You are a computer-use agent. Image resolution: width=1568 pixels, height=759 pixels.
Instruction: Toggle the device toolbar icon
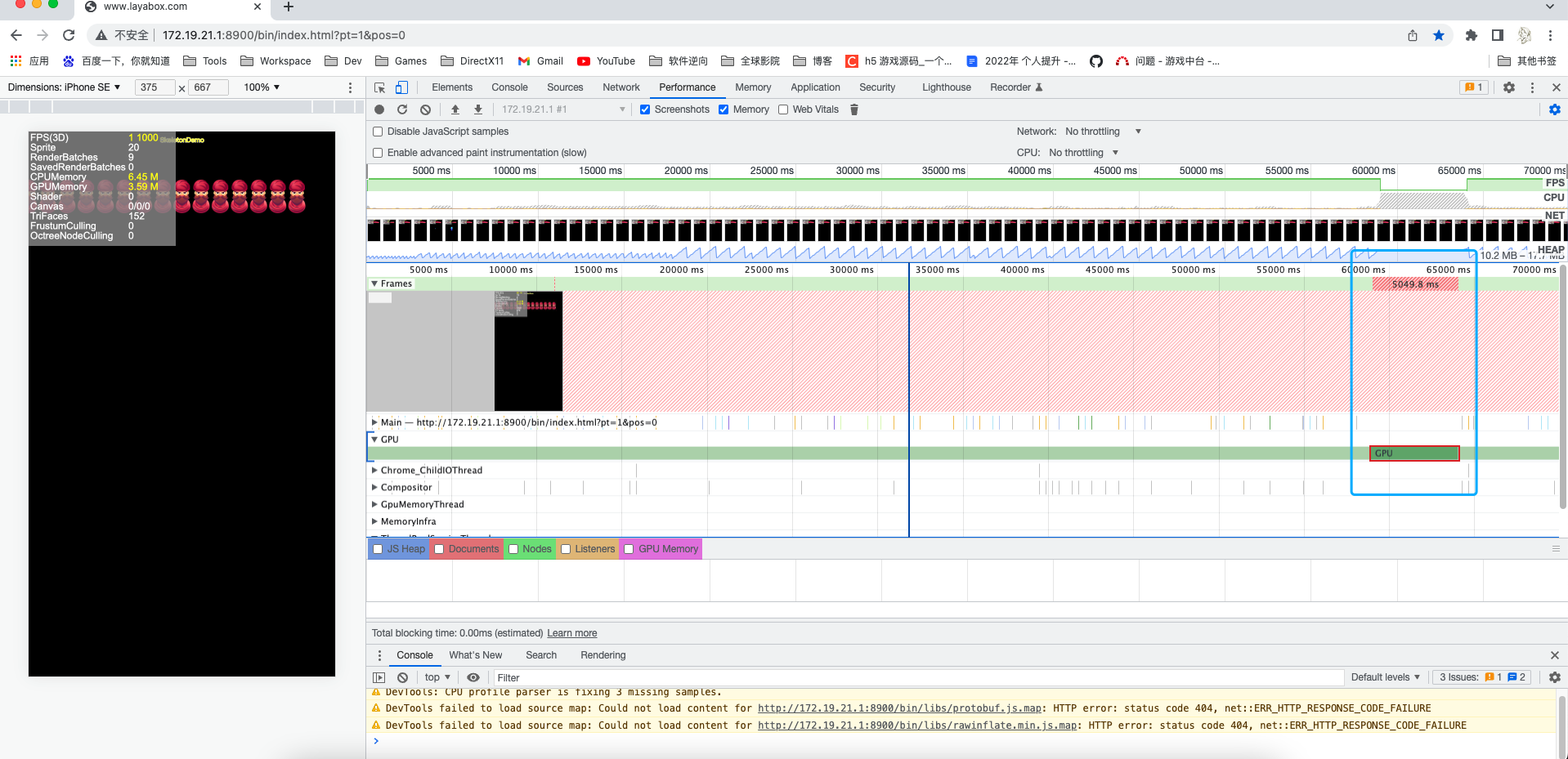click(402, 87)
